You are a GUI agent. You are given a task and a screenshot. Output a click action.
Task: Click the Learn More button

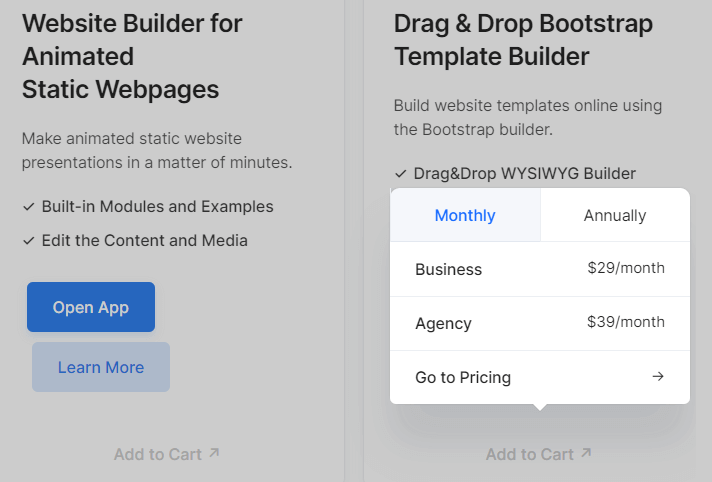101,367
